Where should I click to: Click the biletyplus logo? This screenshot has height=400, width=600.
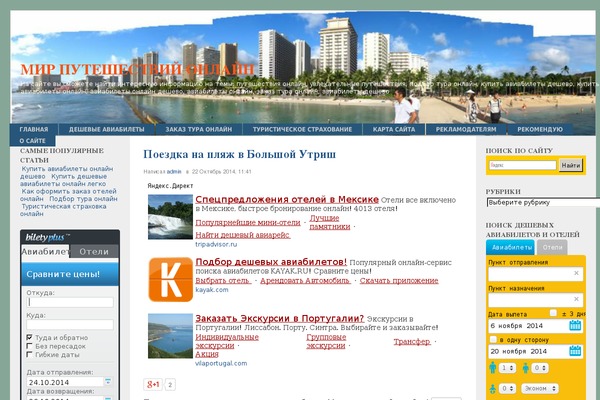47,237
